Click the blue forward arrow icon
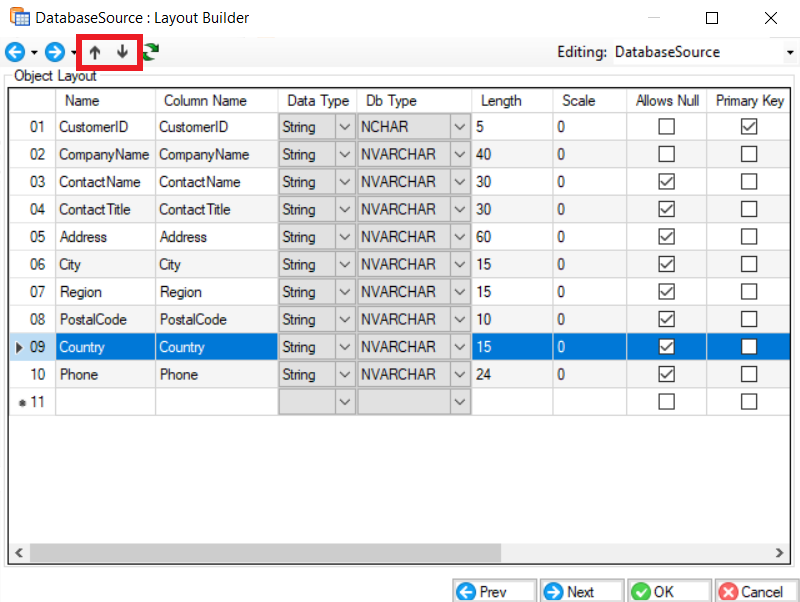Image resolution: width=800 pixels, height=602 pixels. pos(55,52)
